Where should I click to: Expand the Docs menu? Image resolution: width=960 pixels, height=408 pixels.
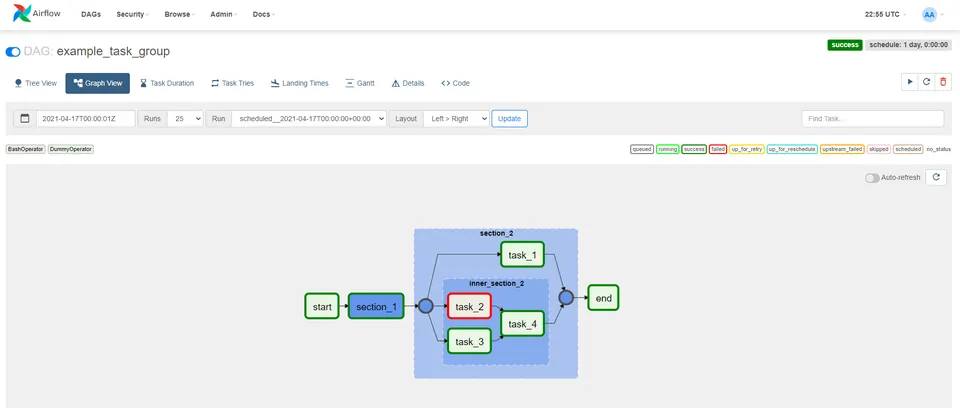tap(264, 14)
